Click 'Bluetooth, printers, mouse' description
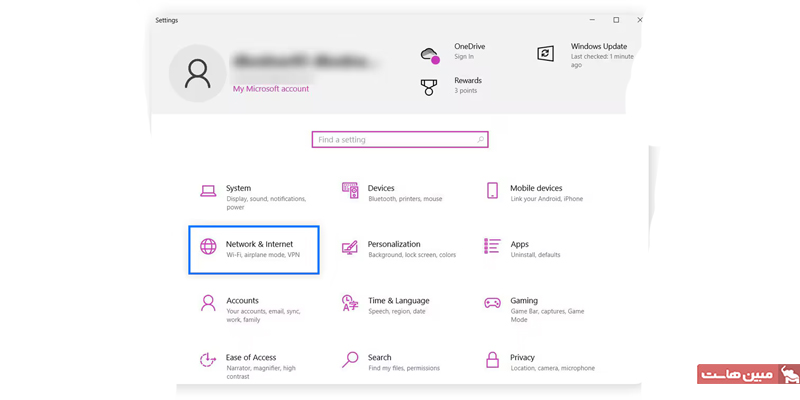Screen dimensions: 800x400 click(405, 199)
